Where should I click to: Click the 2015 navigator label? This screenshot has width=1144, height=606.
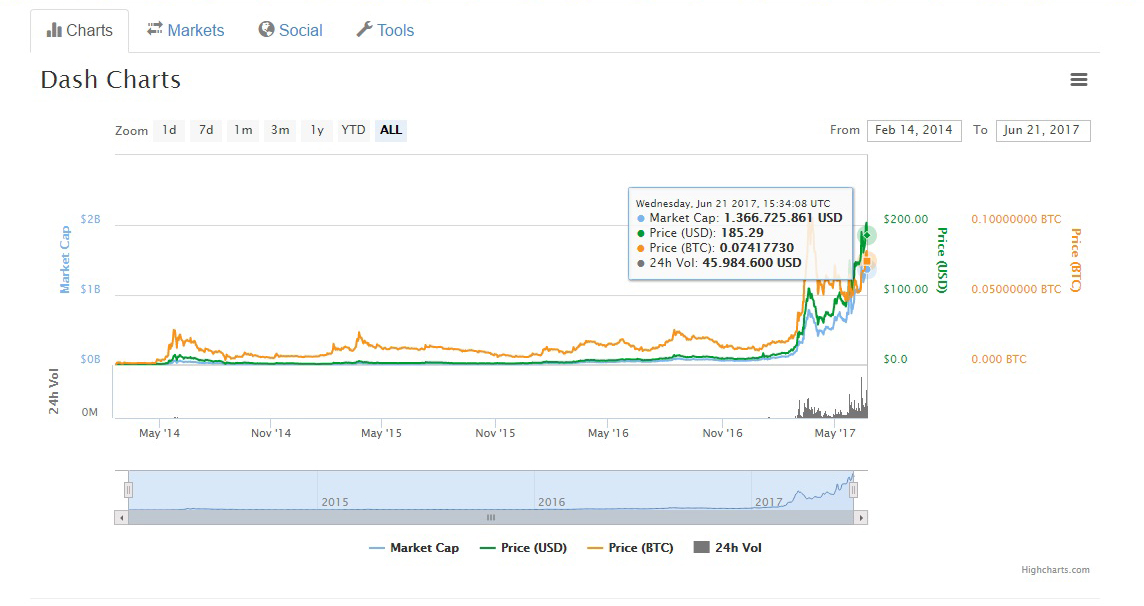pyautogui.click(x=335, y=502)
